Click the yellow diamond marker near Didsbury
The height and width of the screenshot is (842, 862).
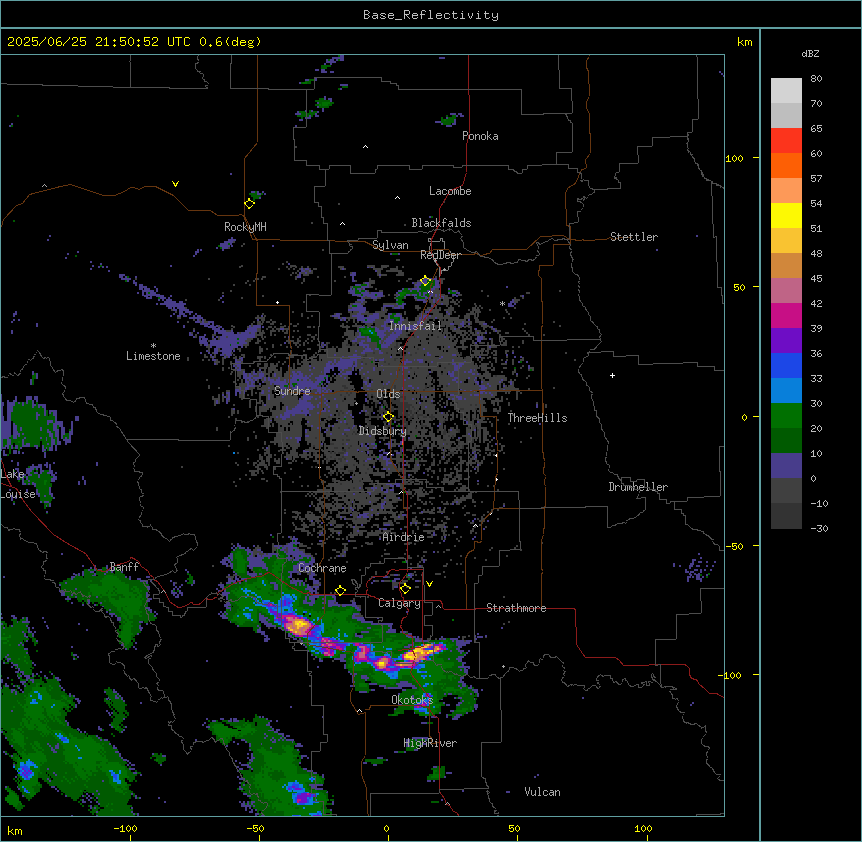(x=388, y=417)
